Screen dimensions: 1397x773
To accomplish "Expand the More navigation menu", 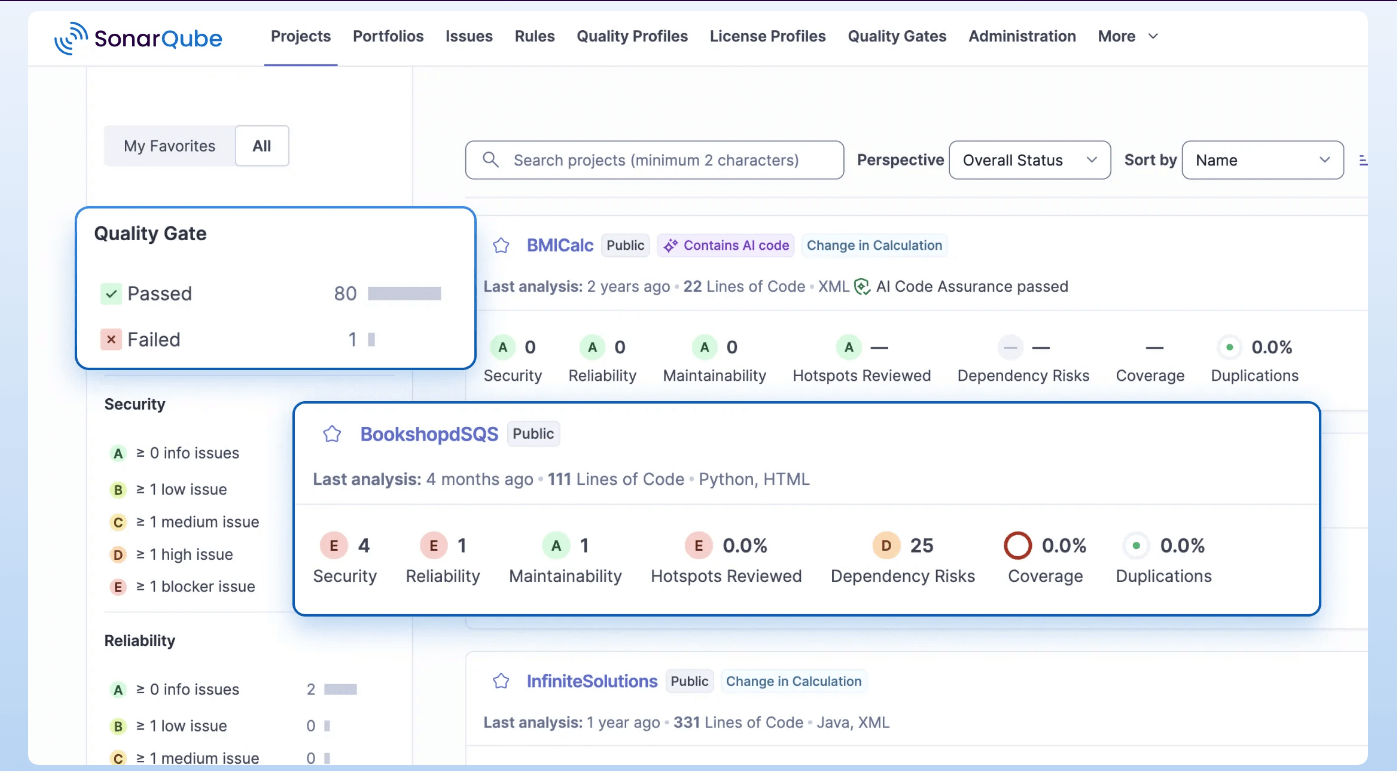I will click(1127, 37).
